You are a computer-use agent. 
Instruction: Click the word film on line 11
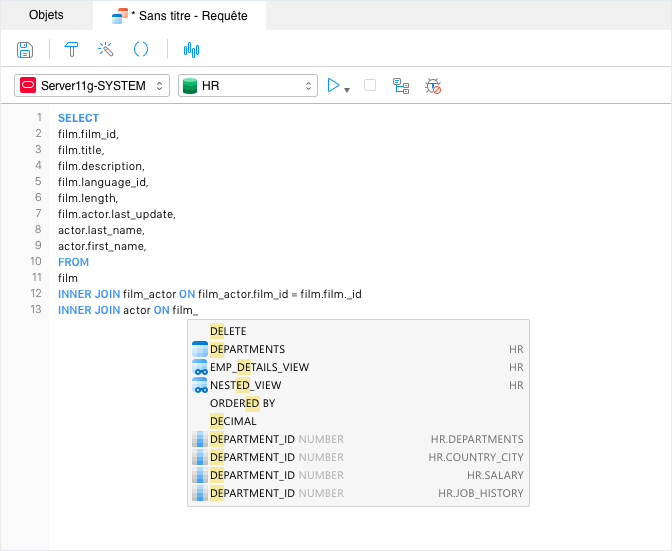click(x=68, y=278)
